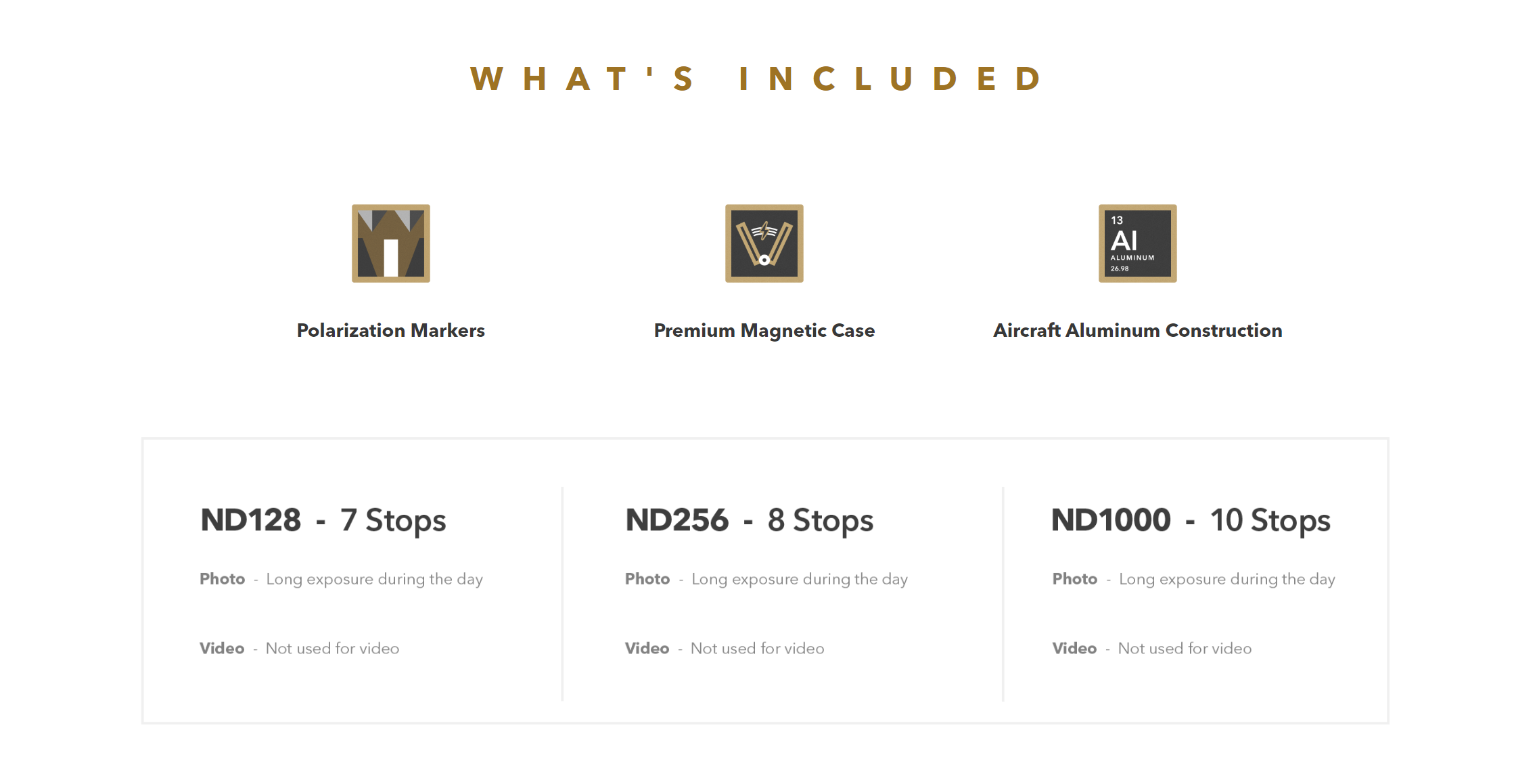Click the Premium Magnetic Case icon

click(x=764, y=244)
